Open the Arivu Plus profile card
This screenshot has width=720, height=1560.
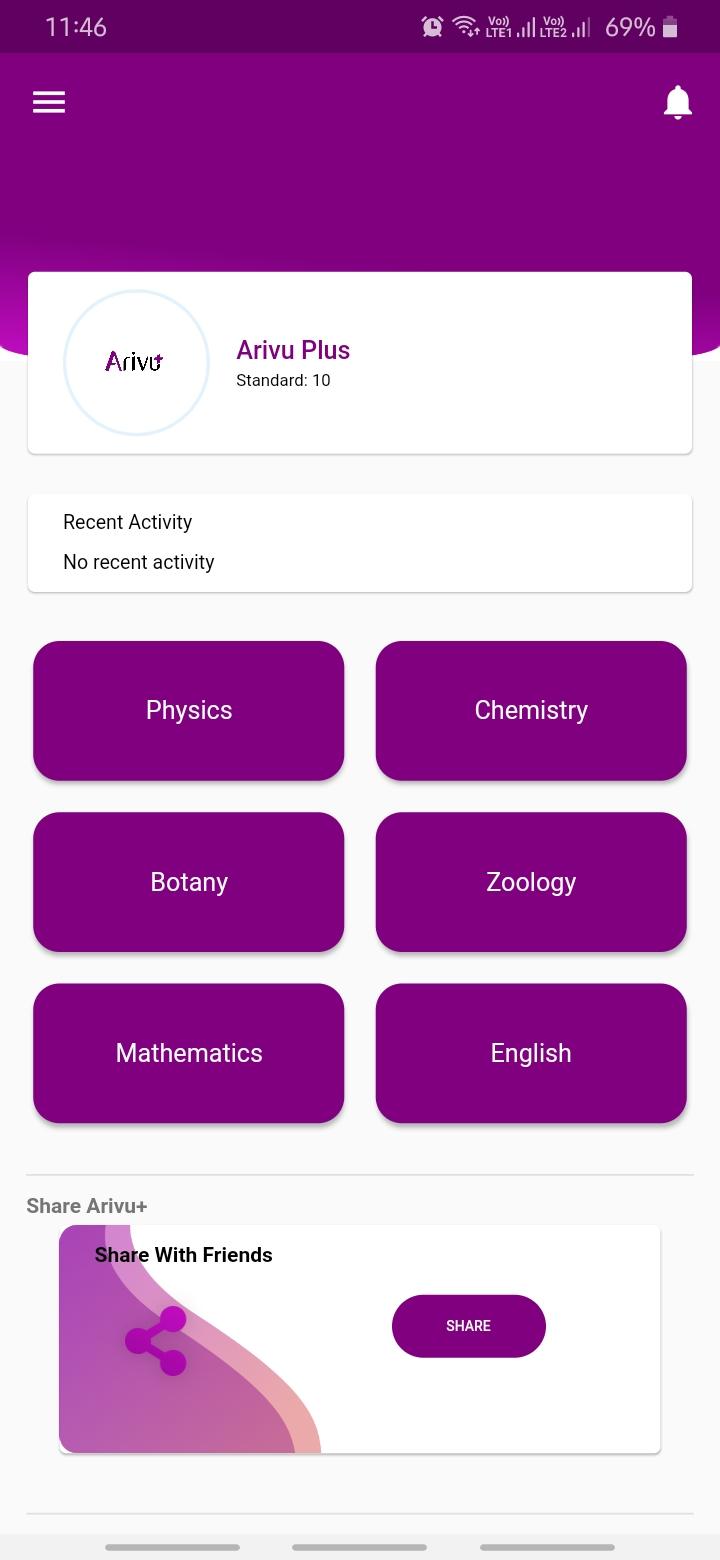(x=360, y=363)
